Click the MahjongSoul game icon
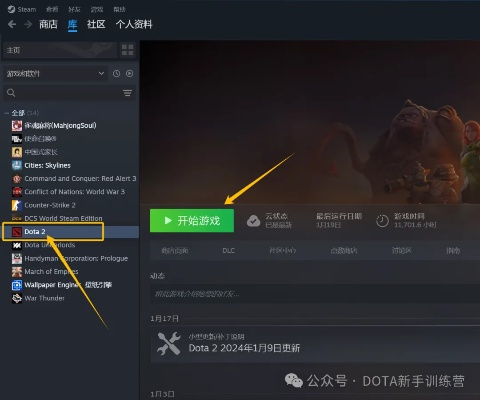Screen dimensions: 480x400 tap(17, 126)
